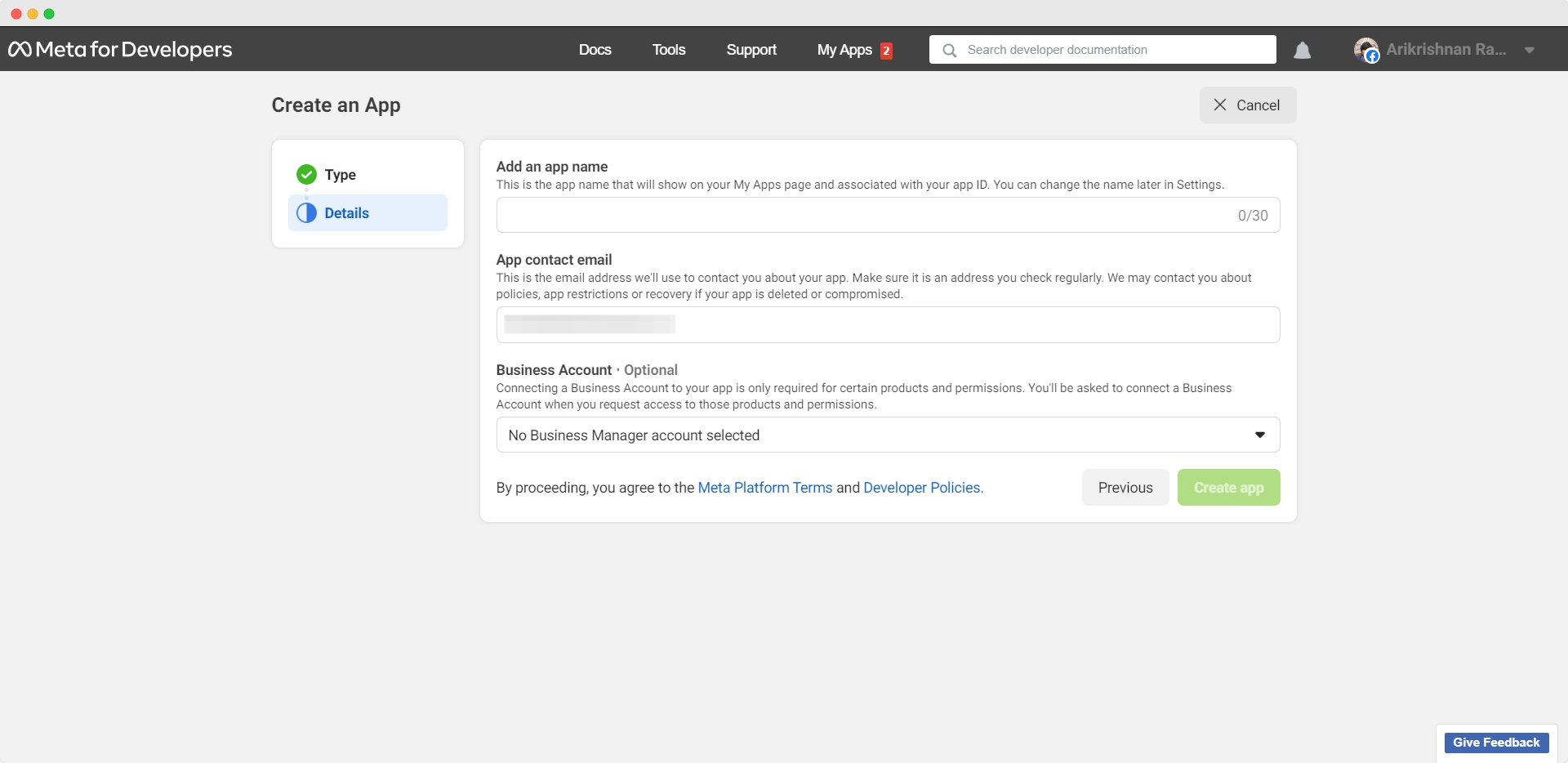1568x763 pixels.
Task: Click the green fullscreen window button
Action: point(49,14)
